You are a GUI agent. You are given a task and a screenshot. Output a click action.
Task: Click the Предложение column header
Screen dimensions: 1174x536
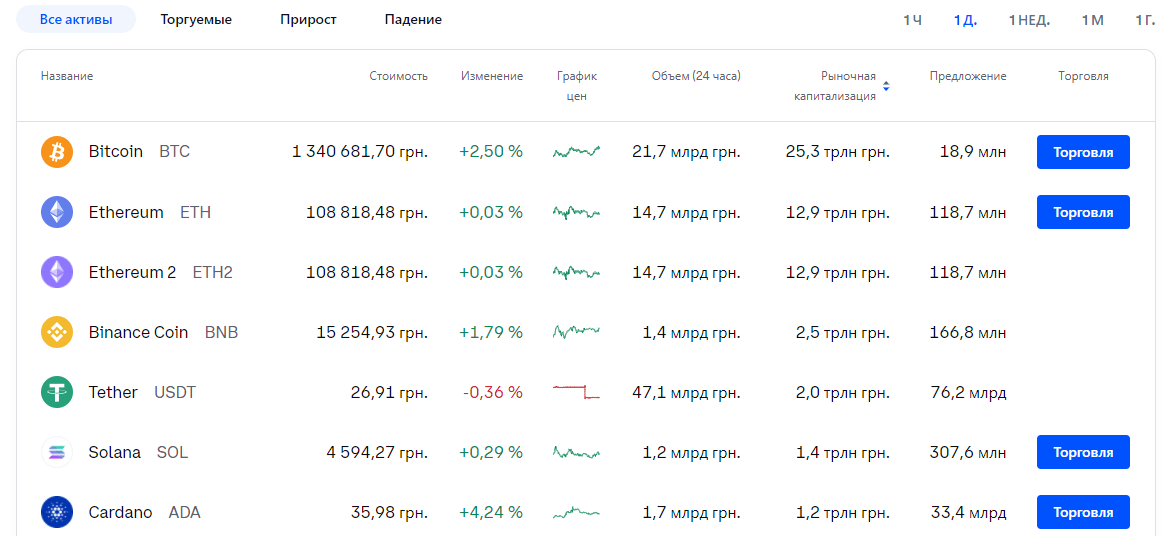(968, 76)
